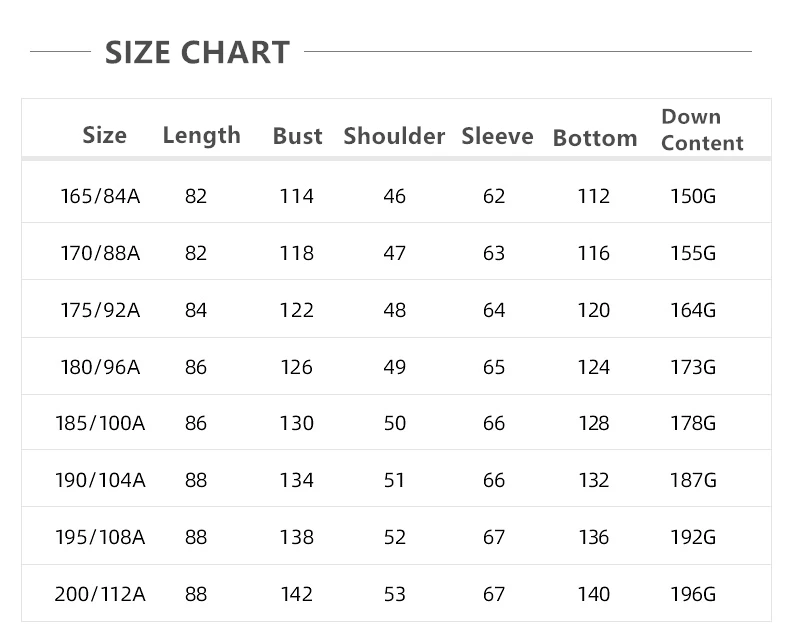Select the 170/88A size row label
The height and width of the screenshot is (635, 790).
(100, 253)
